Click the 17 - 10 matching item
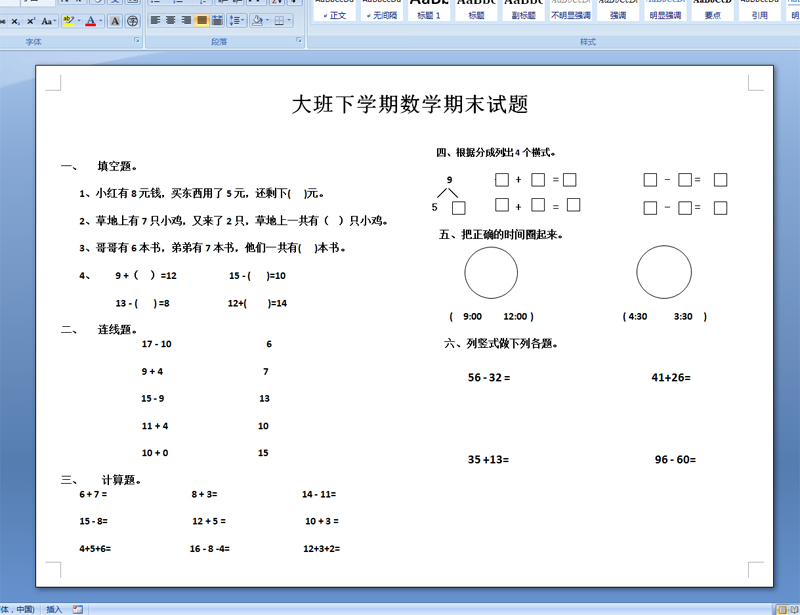 point(157,344)
